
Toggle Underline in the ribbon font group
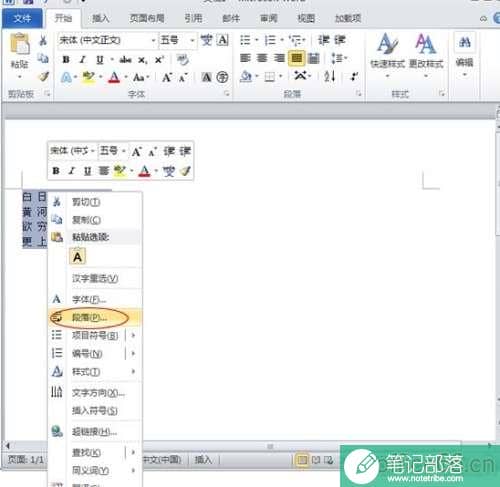(99, 60)
